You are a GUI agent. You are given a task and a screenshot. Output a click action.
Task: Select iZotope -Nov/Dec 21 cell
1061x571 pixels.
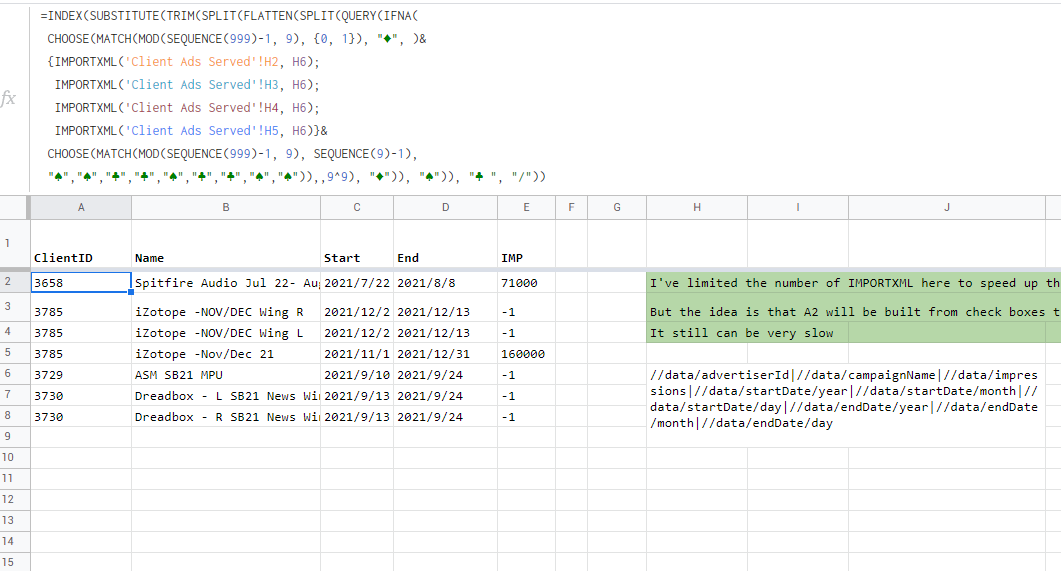coord(226,353)
